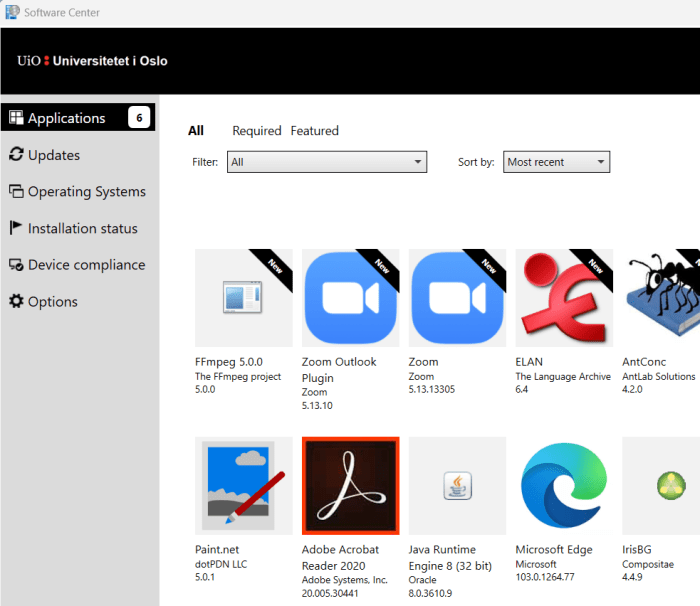The image size is (700, 606).
Task: Go to Updates in the sidebar
Action: (x=54, y=155)
